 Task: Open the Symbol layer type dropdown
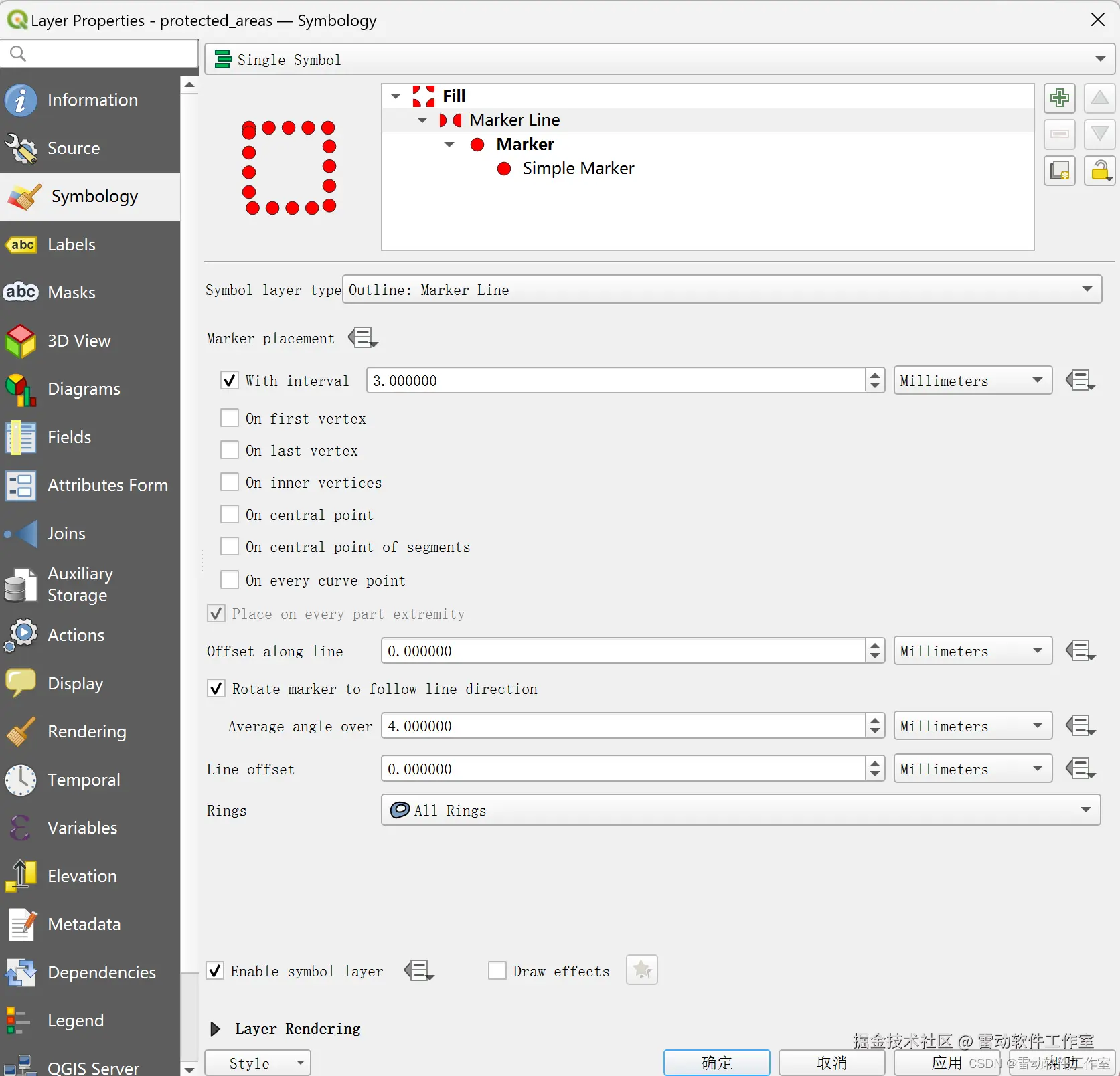point(722,290)
